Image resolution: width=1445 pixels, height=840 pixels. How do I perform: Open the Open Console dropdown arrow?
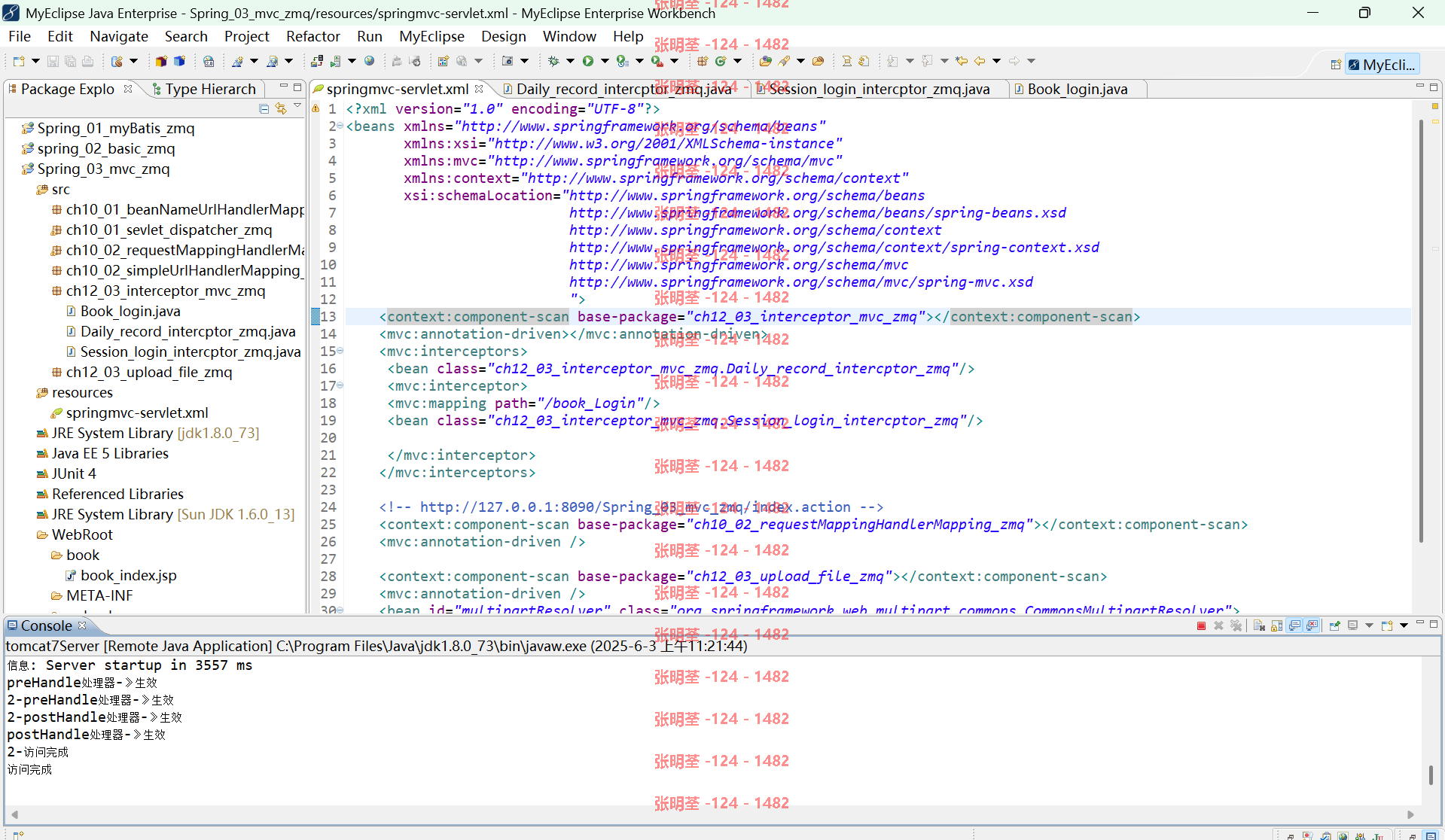click(1404, 626)
